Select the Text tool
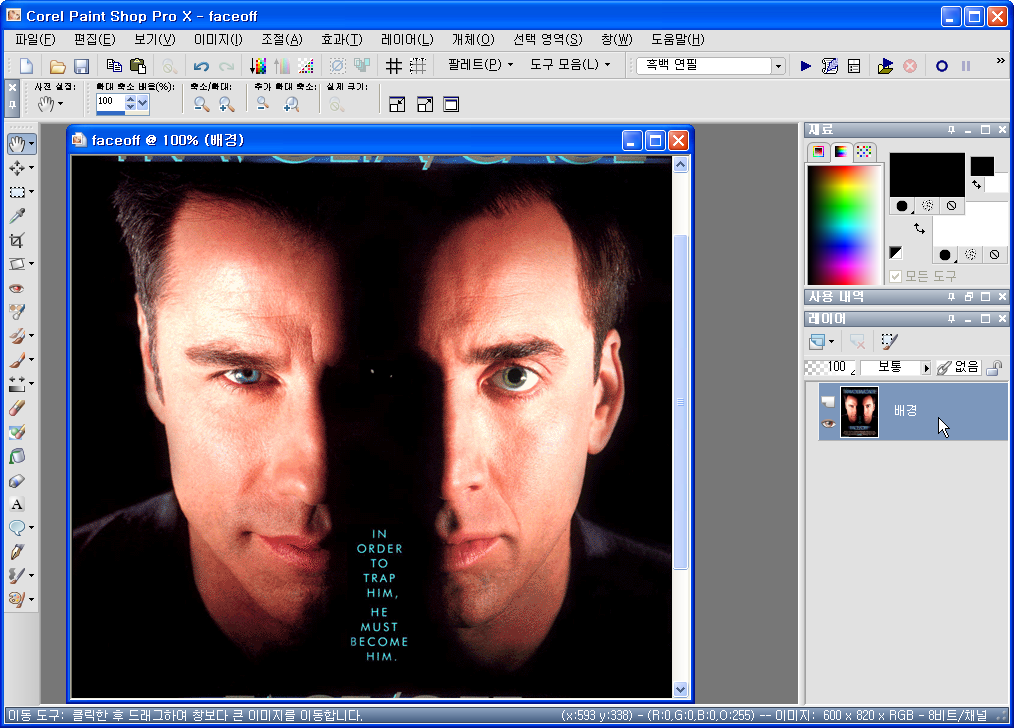Viewport: 1014px width, 728px height. (17, 504)
